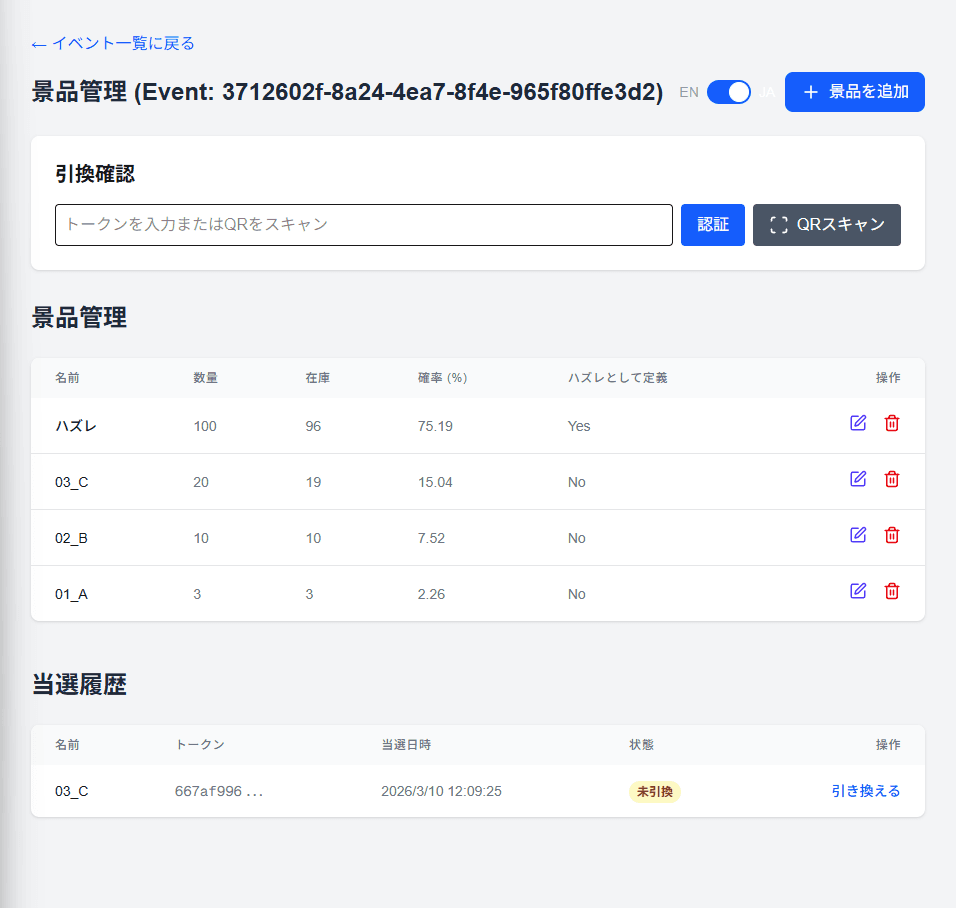Screen dimensions: 956x908
Task: Edit the ハズレ prize row
Action: coord(858,423)
